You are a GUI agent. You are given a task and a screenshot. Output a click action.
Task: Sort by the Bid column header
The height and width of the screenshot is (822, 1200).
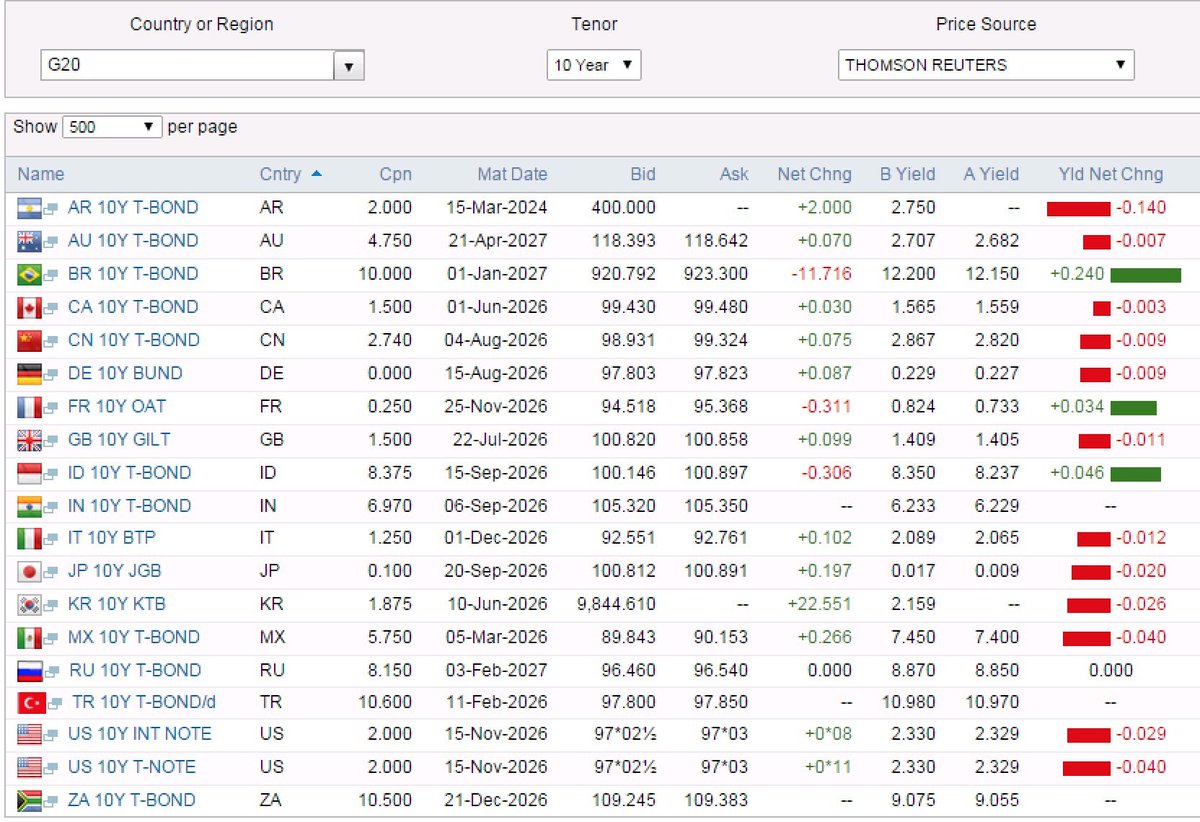pyautogui.click(x=643, y=174)
